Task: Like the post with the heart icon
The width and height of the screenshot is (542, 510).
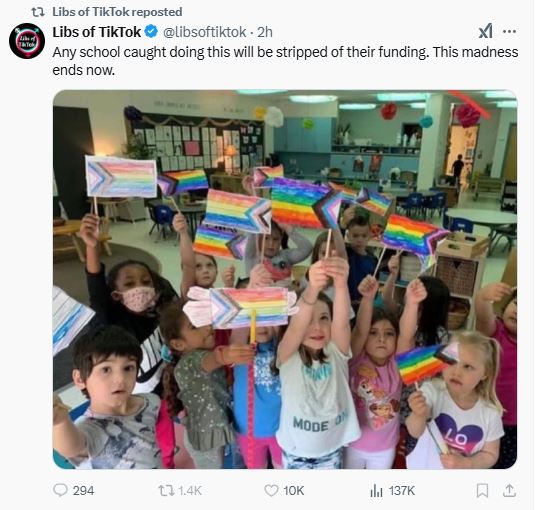Action: tap(271, 490)
